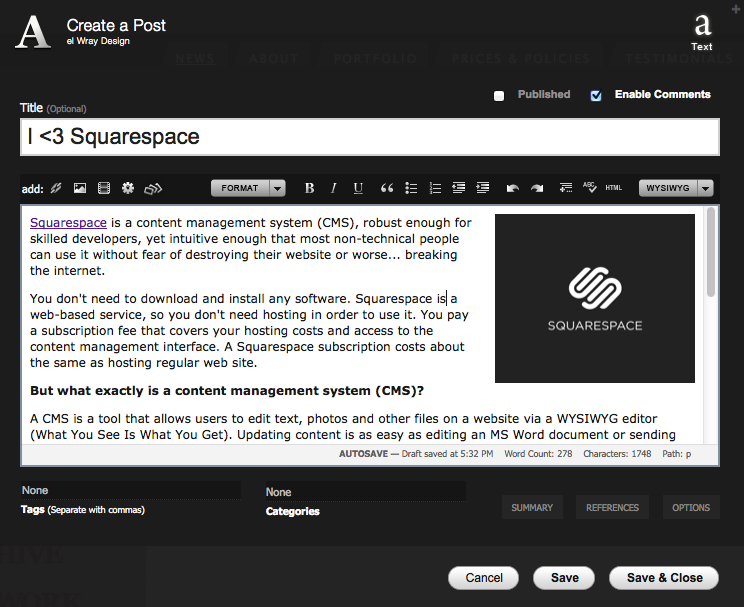Click the Save button

[564, 578]
